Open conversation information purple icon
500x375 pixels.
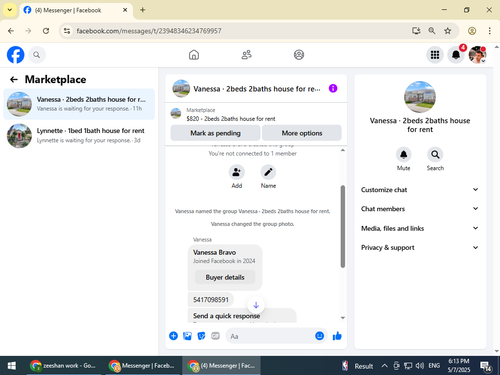(x=333, y=88)
